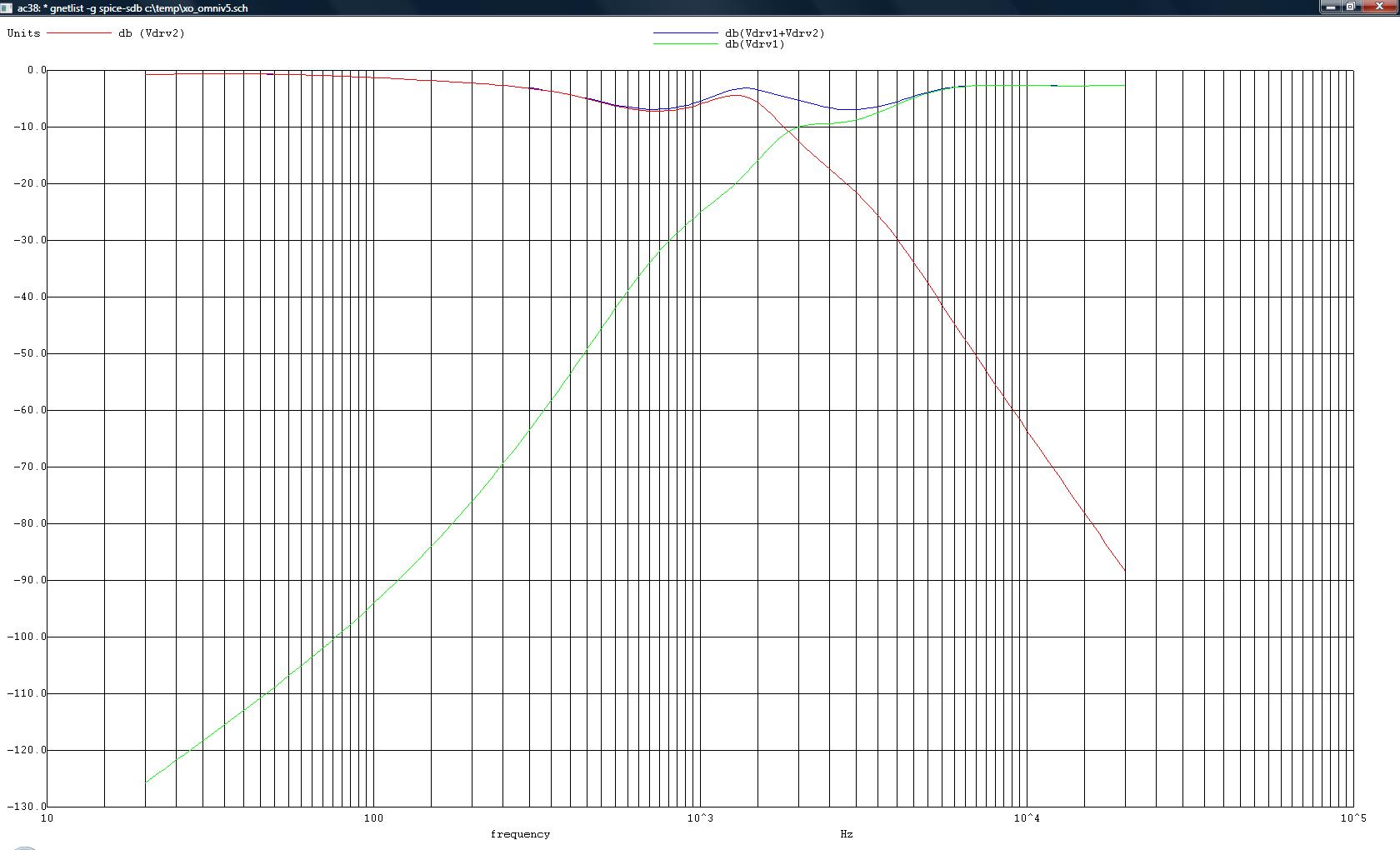The height and width of the screenshot is (850, 1400).
Task: Click the 100 x-axis tick label
Action: pos(373,818)
